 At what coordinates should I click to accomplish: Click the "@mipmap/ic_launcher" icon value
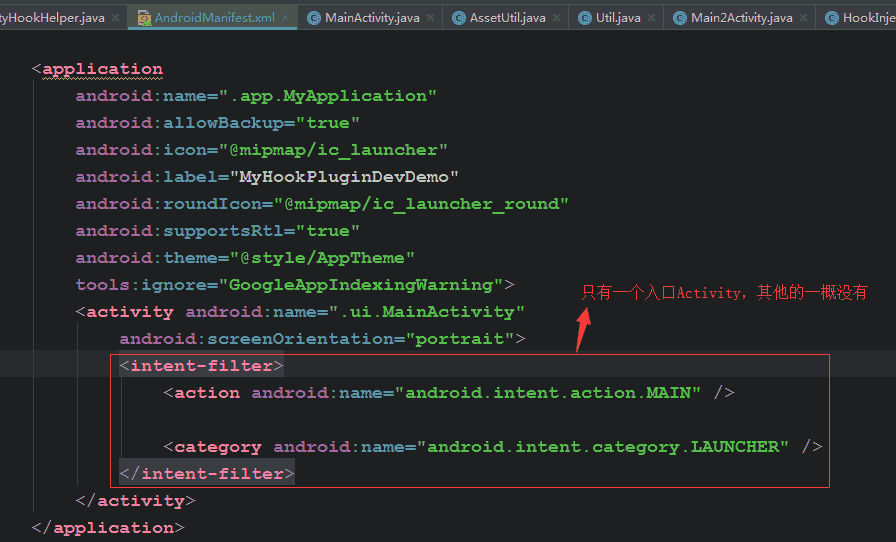[x=333, y=150]
